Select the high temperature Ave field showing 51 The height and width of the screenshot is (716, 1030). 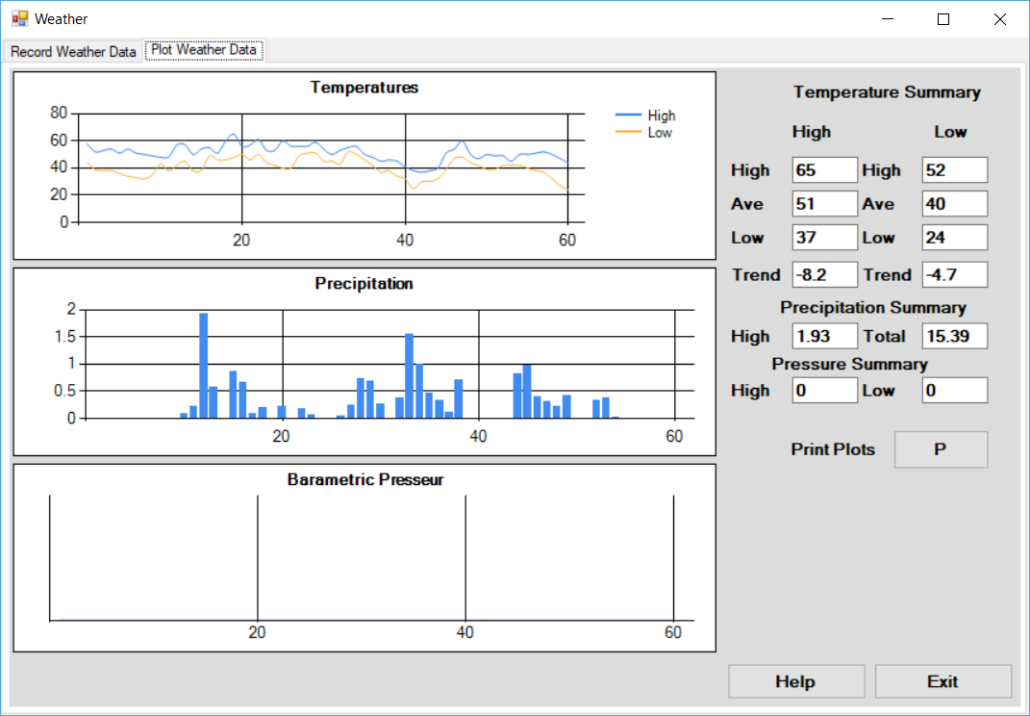[824, 204]
